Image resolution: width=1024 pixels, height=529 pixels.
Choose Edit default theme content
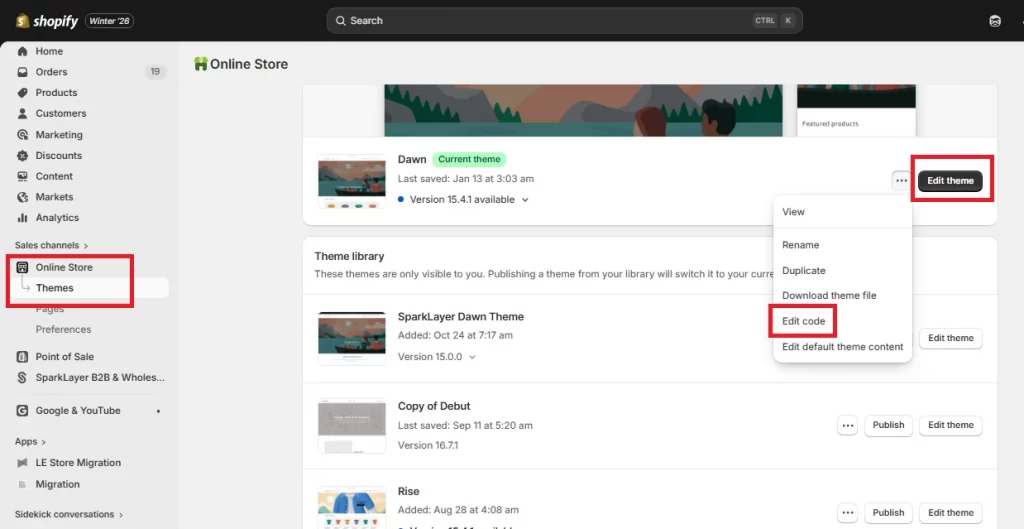coord(842,347)
